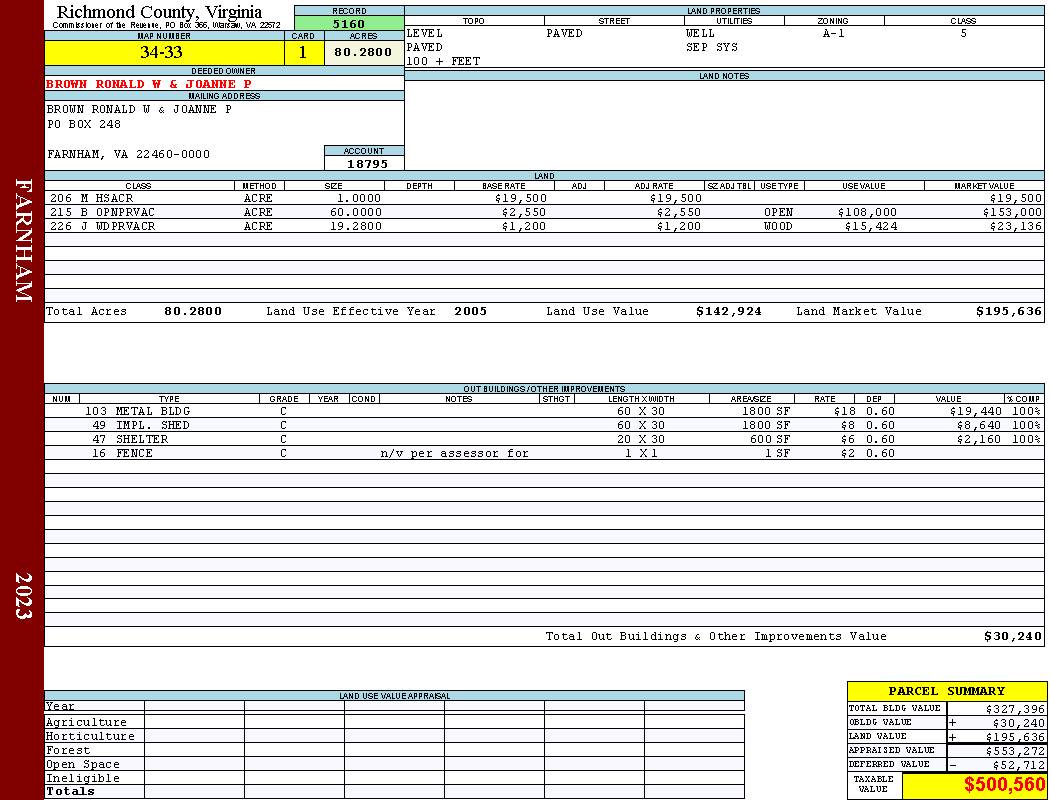Select the map number 34-33 field
This screenshot has width=1050, height=800.
tap(164, 52)
